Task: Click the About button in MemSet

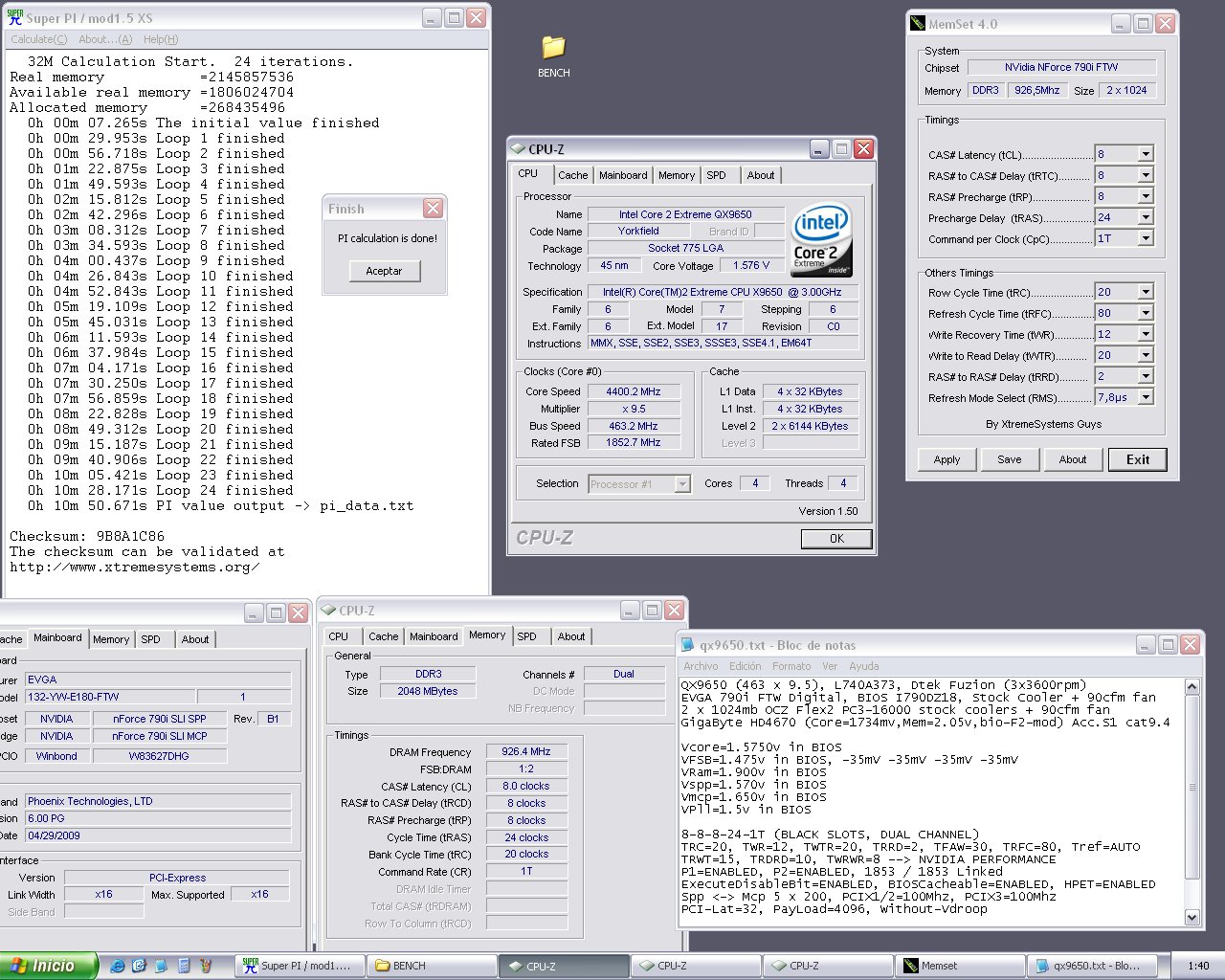Action: (1073, 459)
